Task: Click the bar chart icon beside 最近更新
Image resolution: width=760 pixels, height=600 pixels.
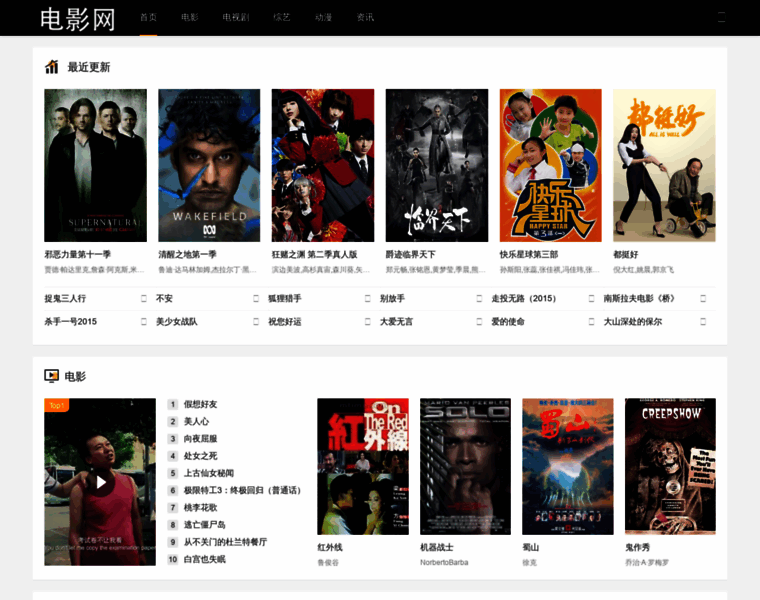Action: pos(52,67)
